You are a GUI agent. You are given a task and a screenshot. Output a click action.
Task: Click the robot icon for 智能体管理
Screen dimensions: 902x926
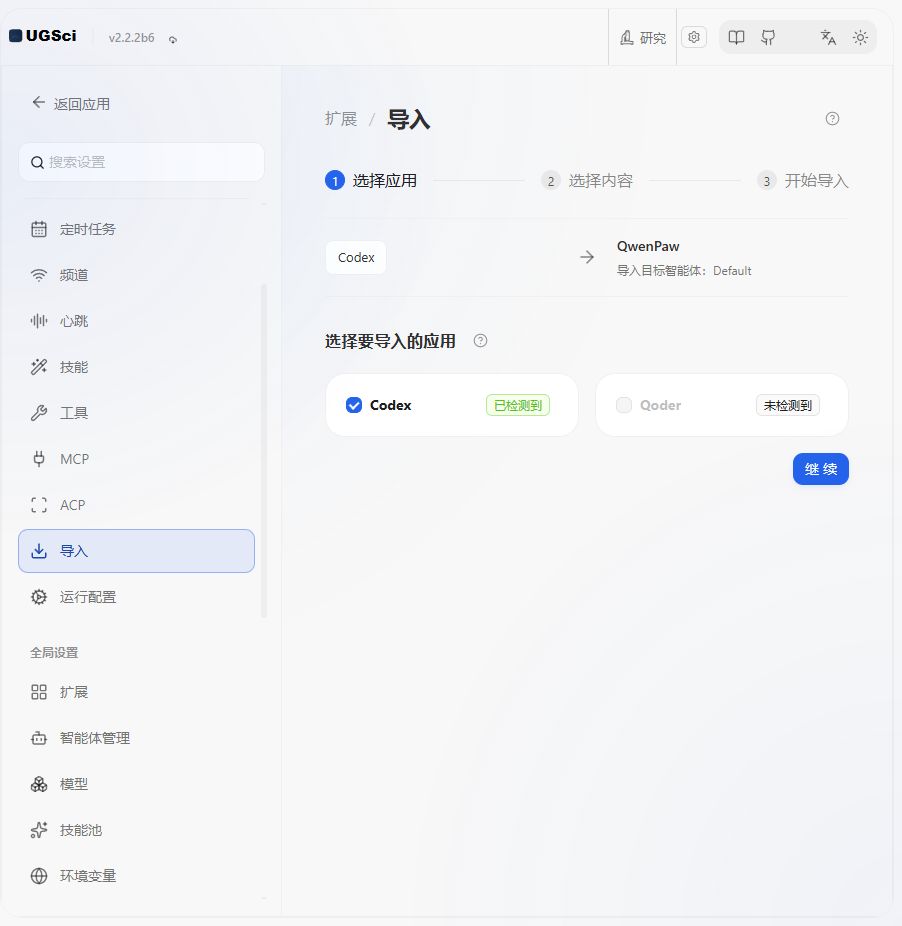(x=39, y=738)
